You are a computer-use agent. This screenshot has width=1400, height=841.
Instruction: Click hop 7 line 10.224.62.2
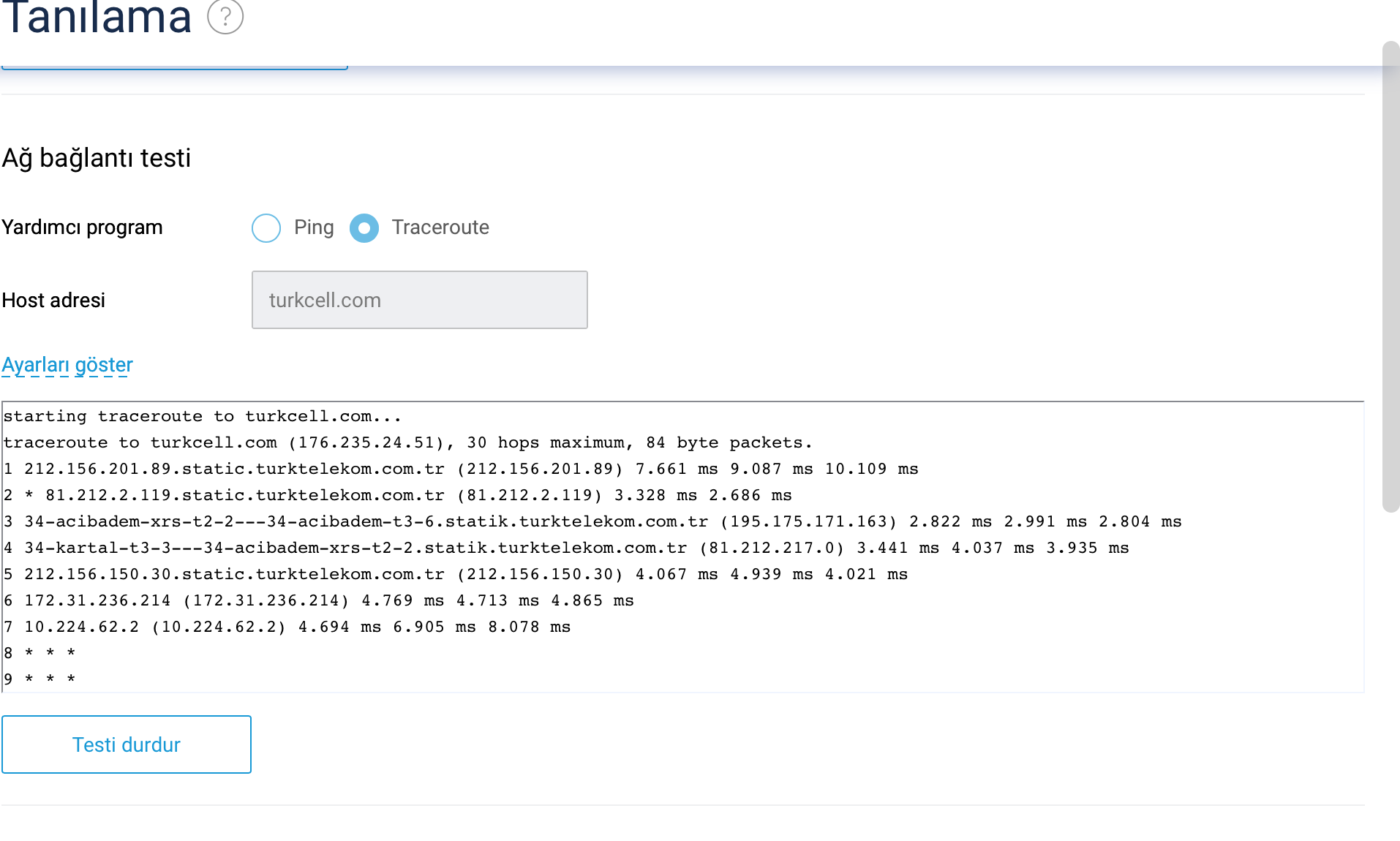point(287,627)
